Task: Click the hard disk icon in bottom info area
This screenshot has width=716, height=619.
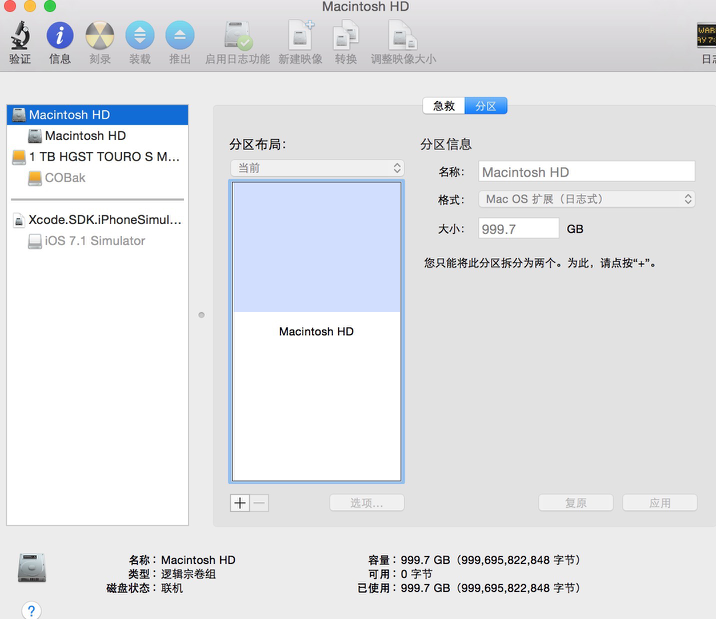Action: pyautogui.click(x=32, y=568)
